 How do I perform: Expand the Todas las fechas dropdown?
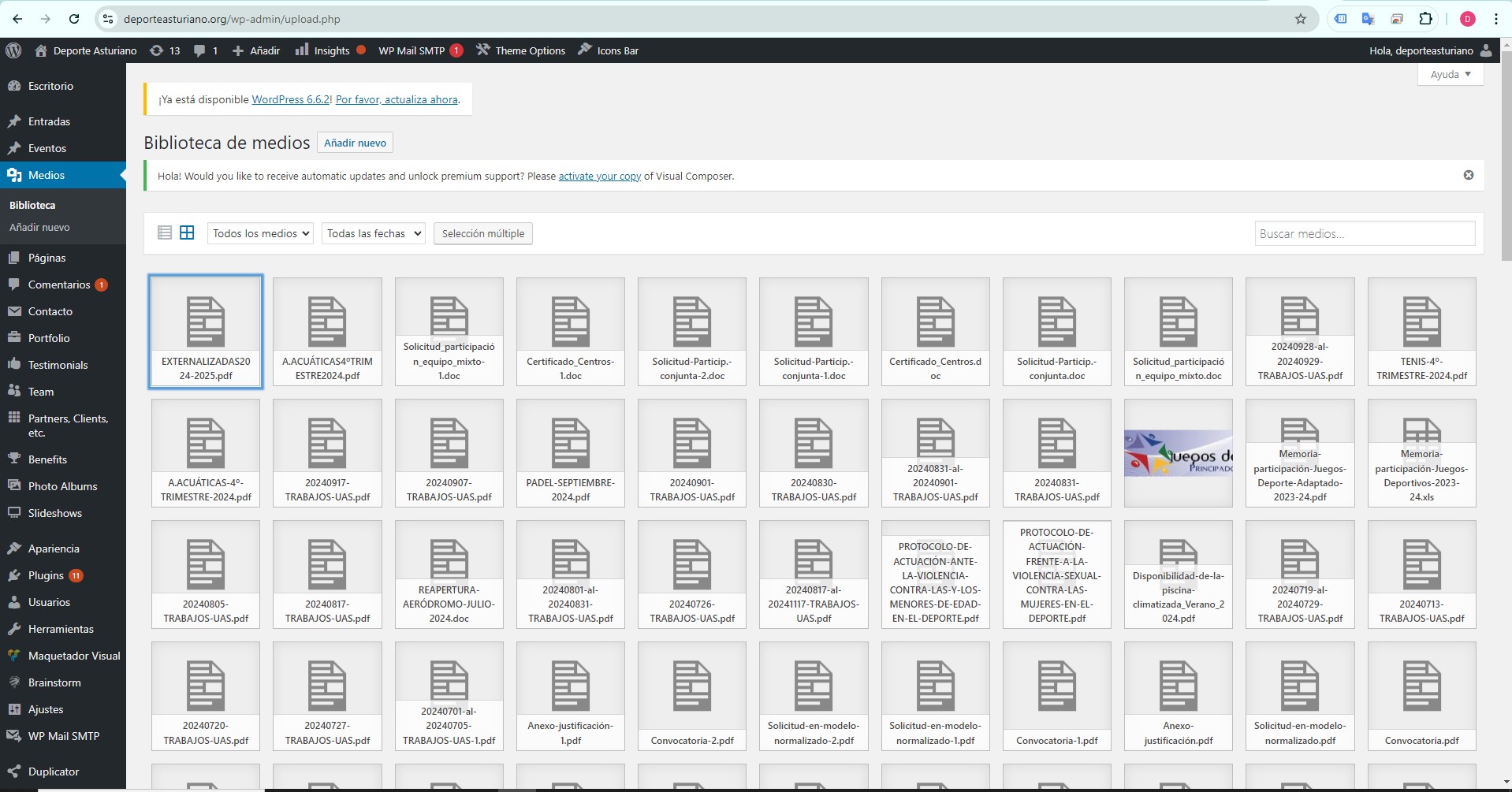pyautogui.click(x=373, y=233)
